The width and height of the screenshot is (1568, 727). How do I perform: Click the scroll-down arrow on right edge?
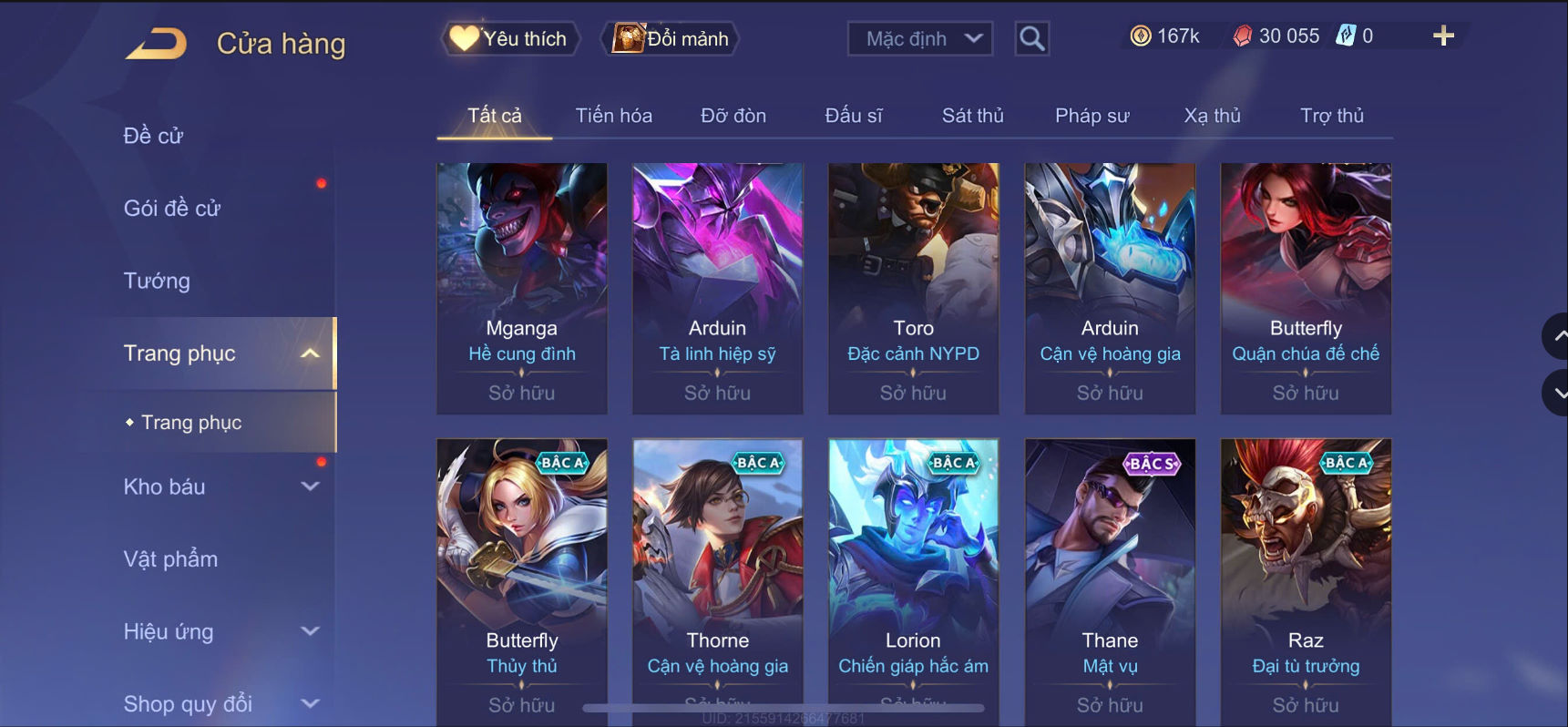(1556, 393)
